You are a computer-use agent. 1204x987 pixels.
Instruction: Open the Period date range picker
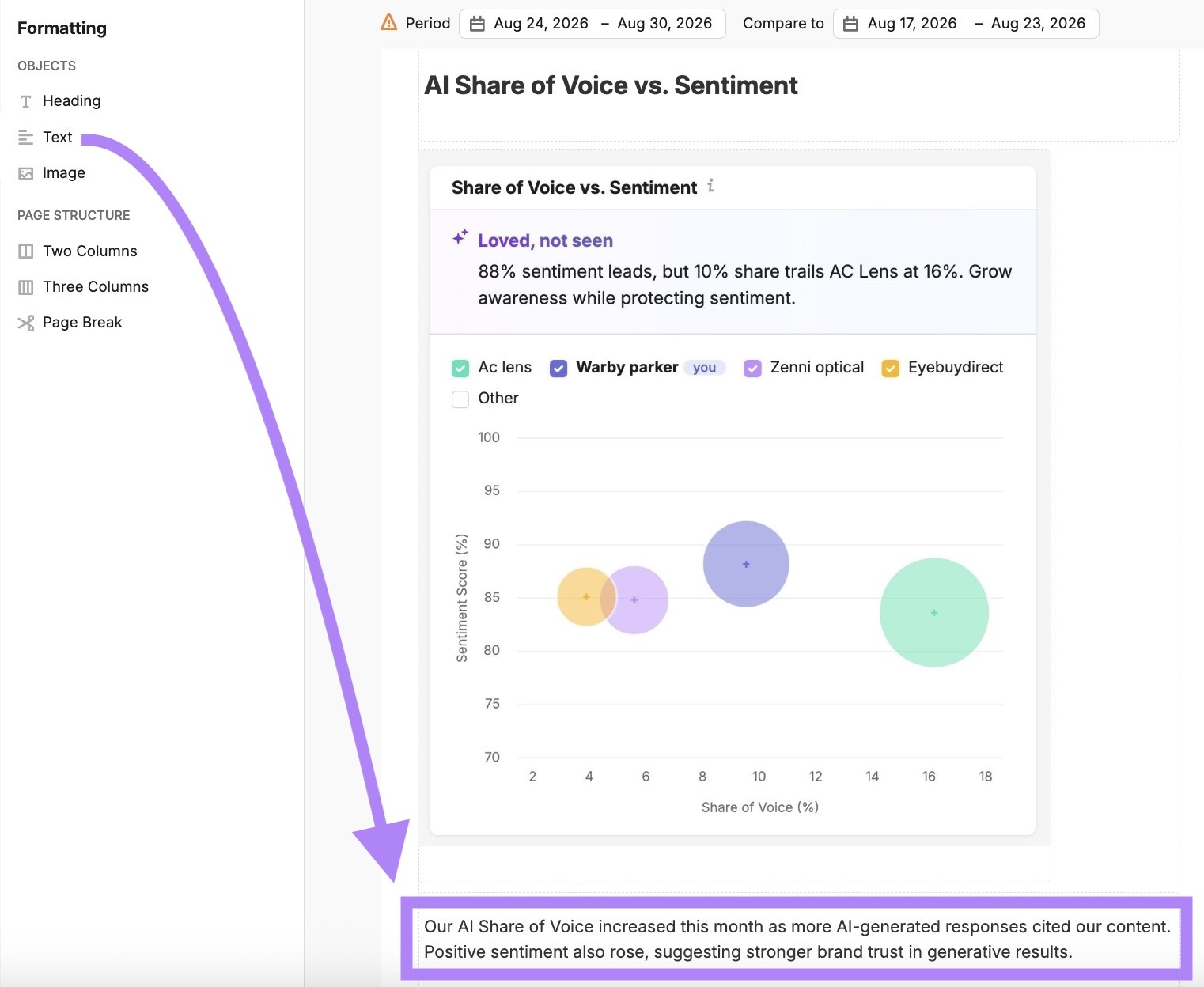pos(592,24)
